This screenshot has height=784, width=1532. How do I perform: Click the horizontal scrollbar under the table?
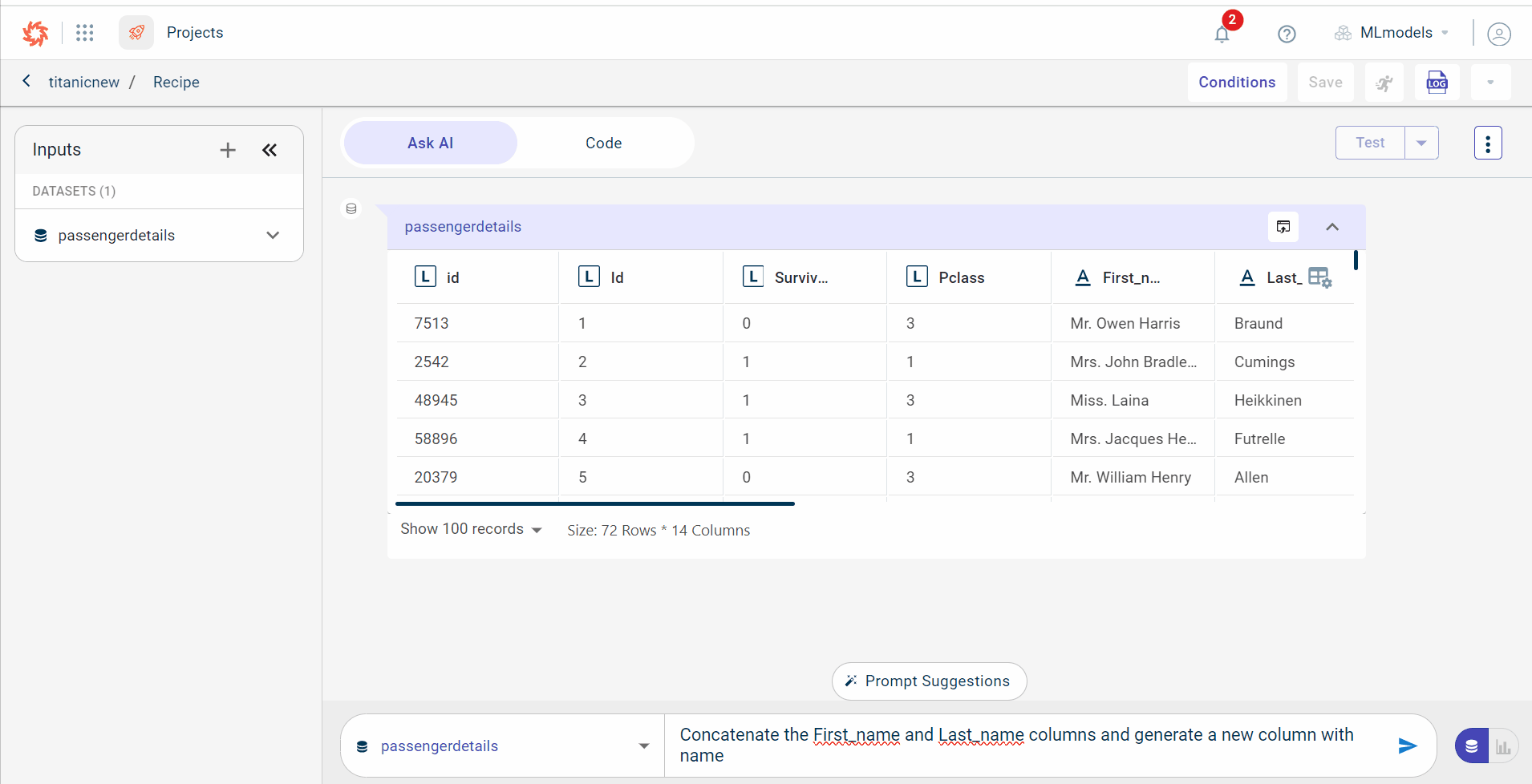(594, 503)
